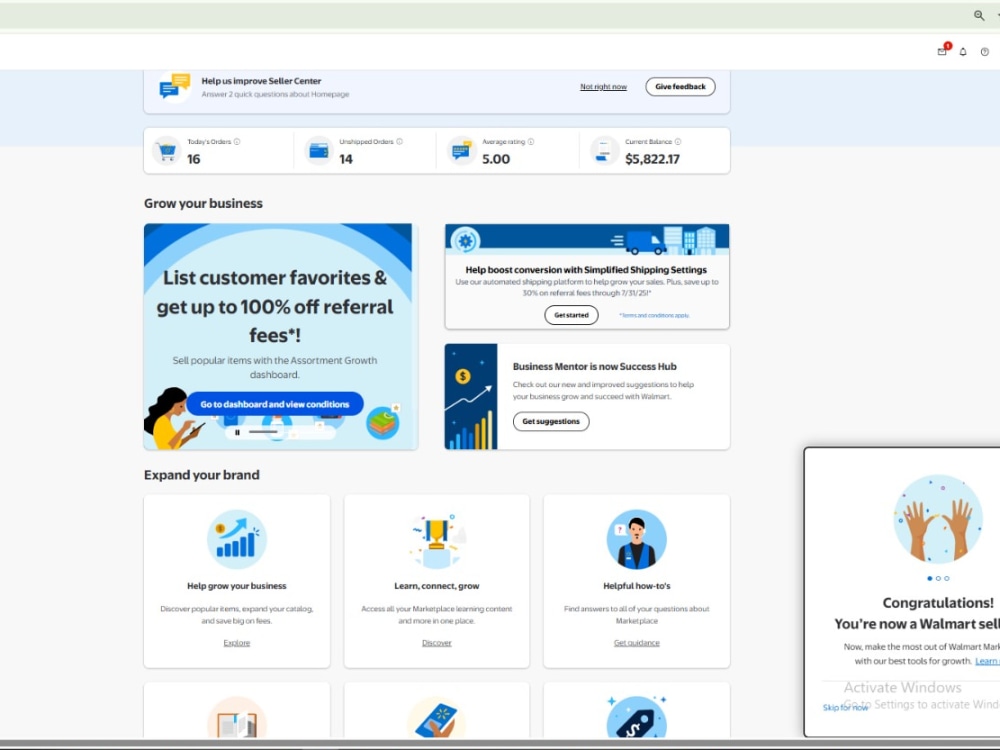Show info for Current Balance
The width and height of the screenshot is (1000, 750).
[x=678, y=142]
